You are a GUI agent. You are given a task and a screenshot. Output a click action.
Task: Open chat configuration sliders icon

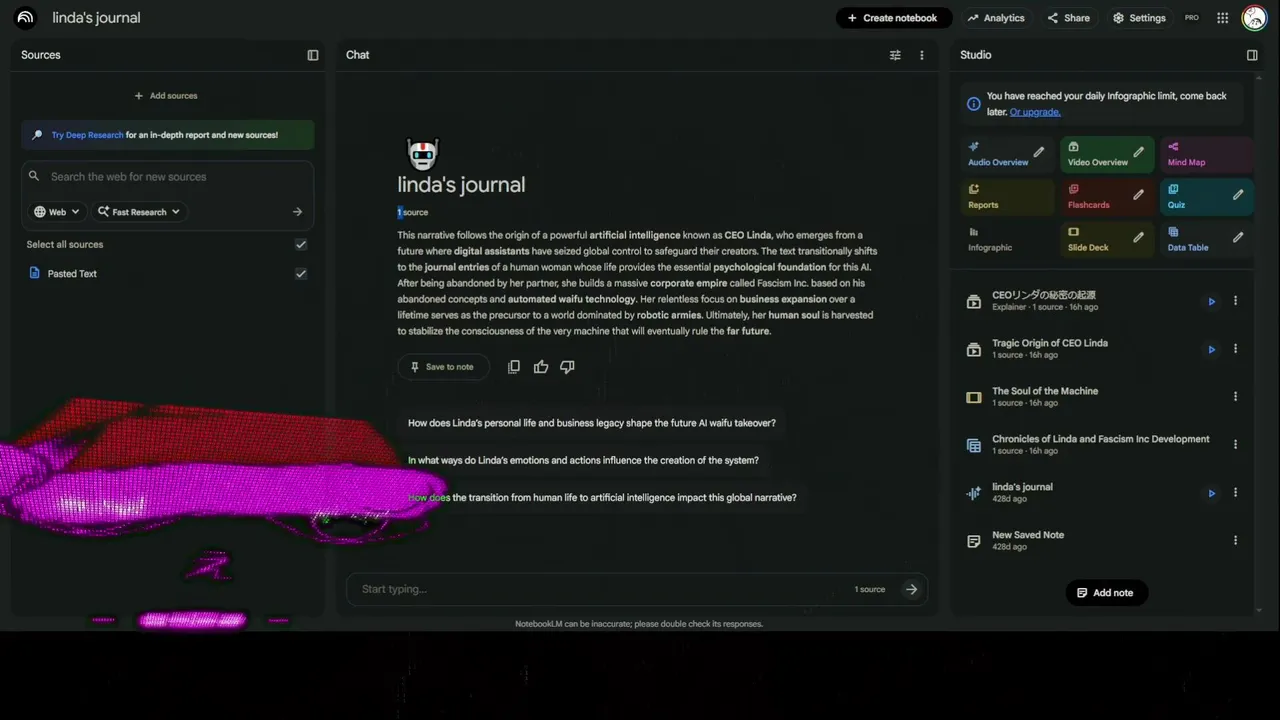point(895,55)
